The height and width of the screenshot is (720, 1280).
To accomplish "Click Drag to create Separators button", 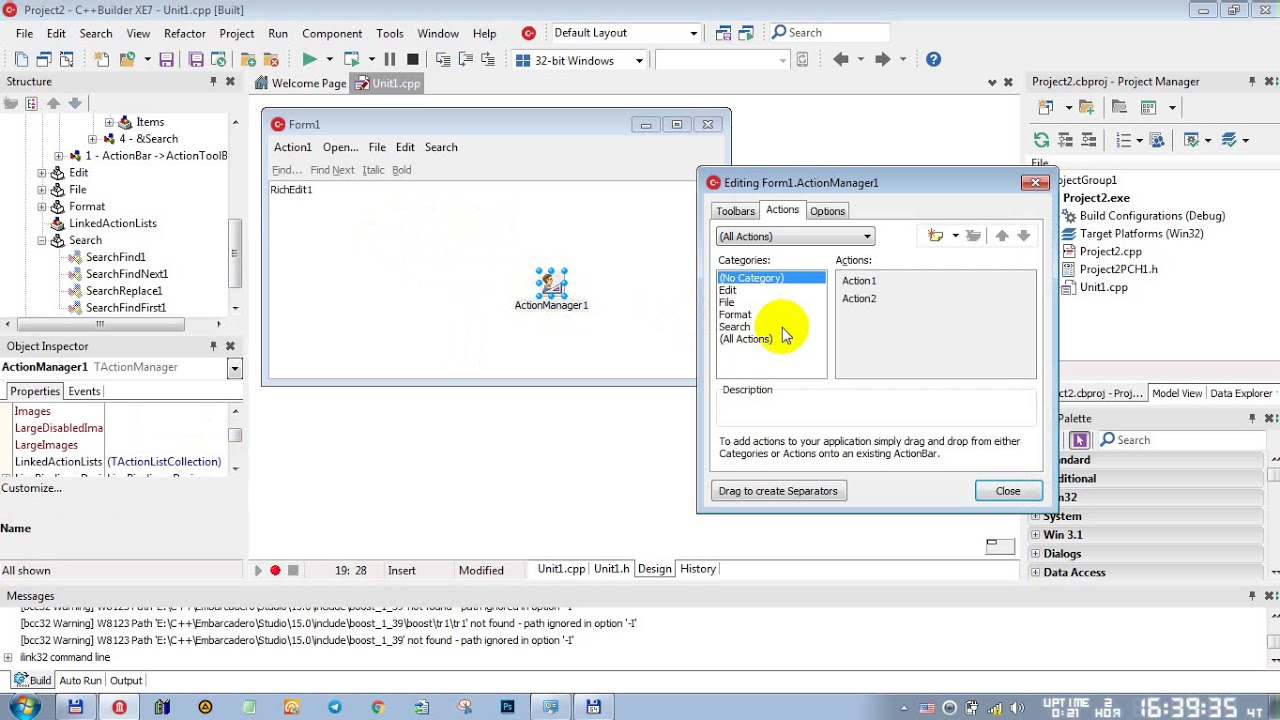I will tap(778, 491).
